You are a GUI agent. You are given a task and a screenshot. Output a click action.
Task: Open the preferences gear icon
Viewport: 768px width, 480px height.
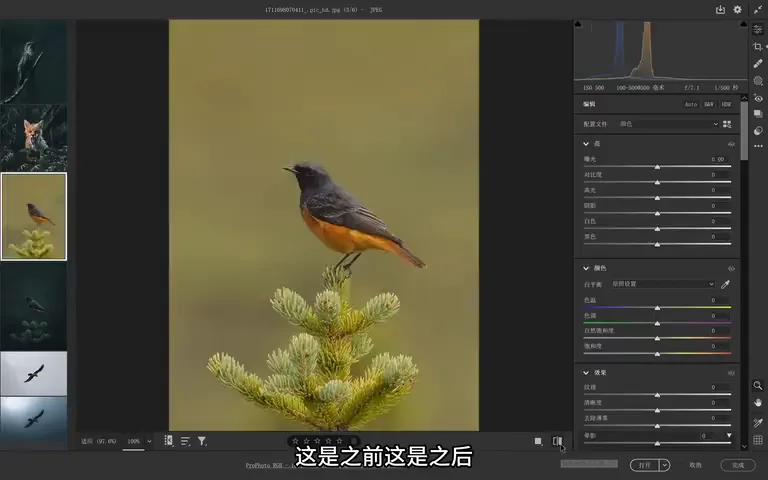[x=737, y=9]
